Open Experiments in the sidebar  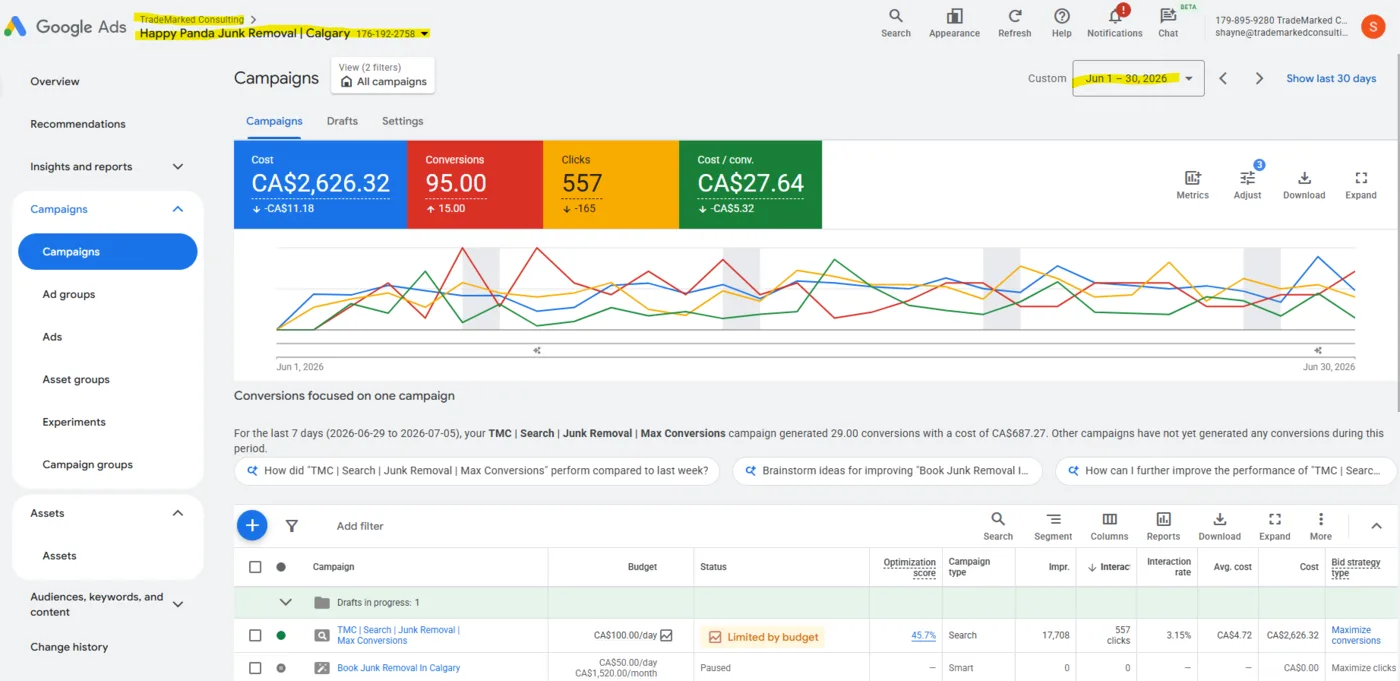click(74, 422)
